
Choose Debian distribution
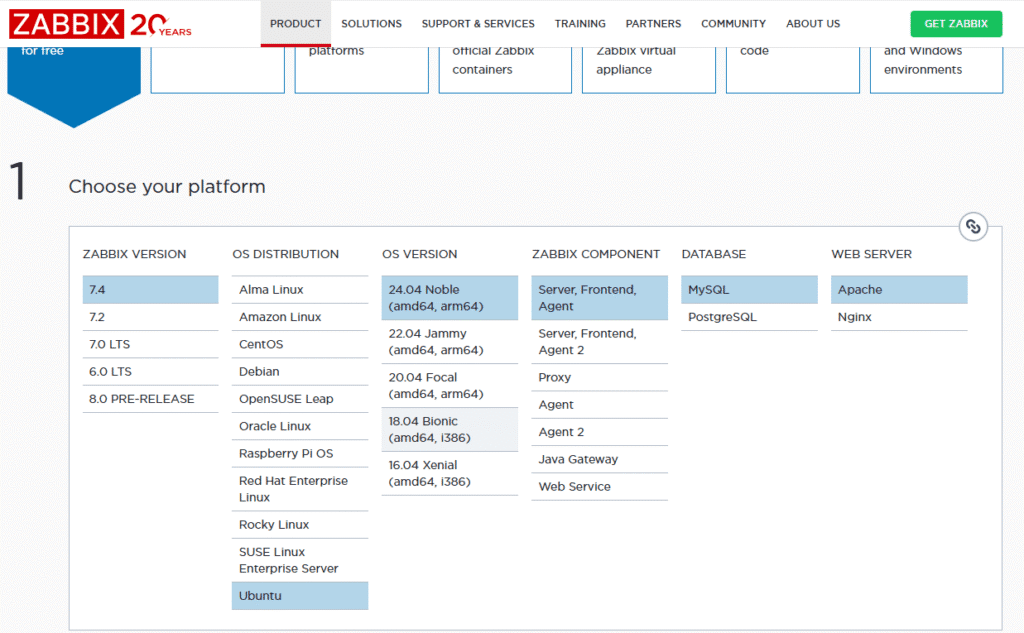click(x=300, y=372)
